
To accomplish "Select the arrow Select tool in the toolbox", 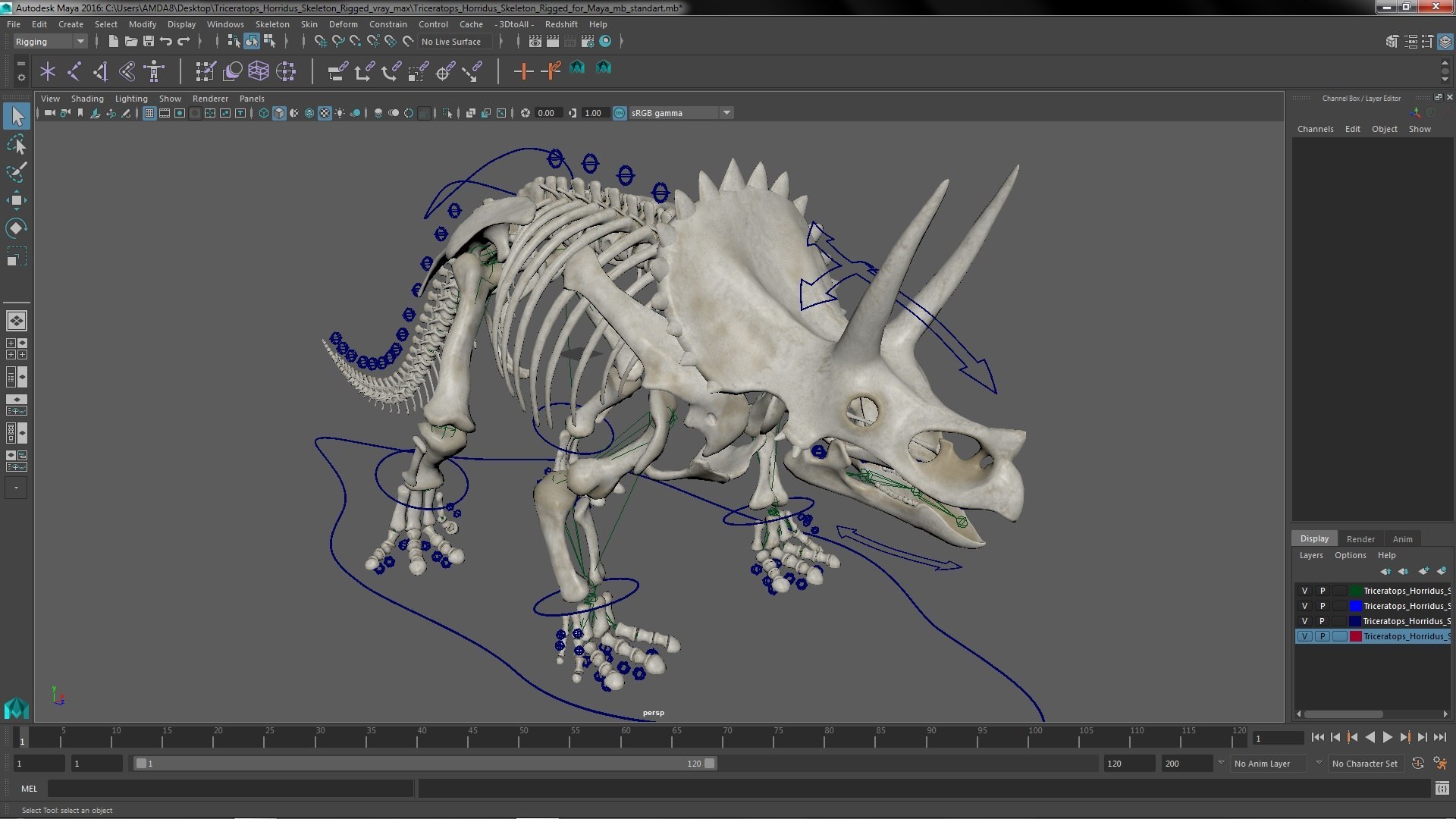I will click(x=17, y=116).
